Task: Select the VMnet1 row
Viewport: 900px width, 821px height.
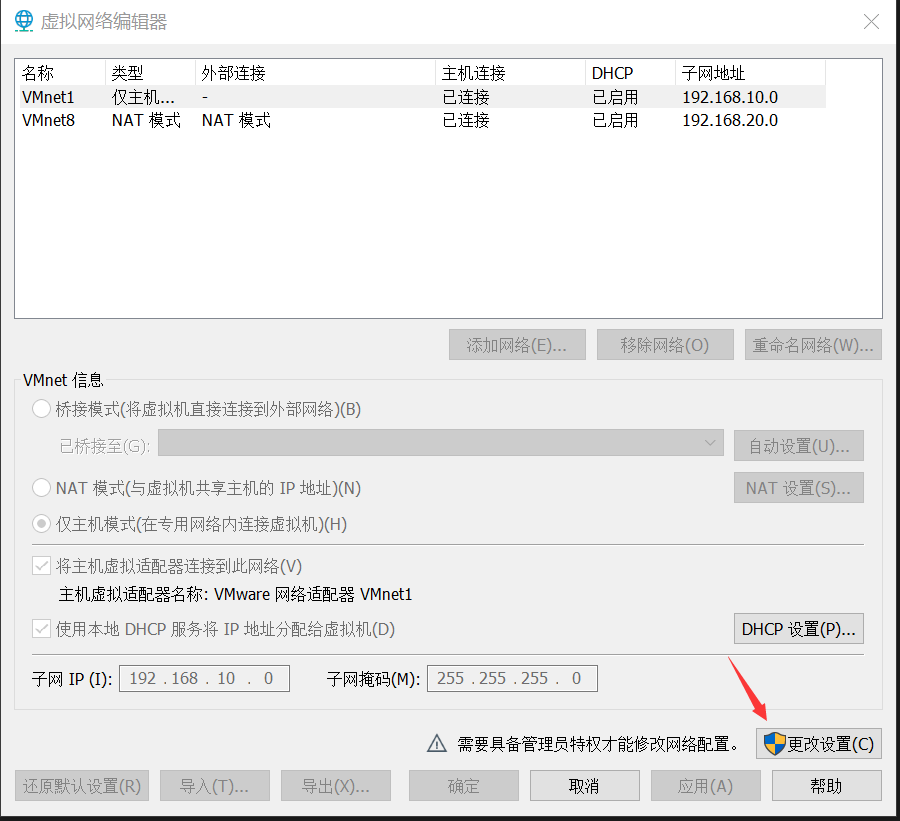Action: 421,97
